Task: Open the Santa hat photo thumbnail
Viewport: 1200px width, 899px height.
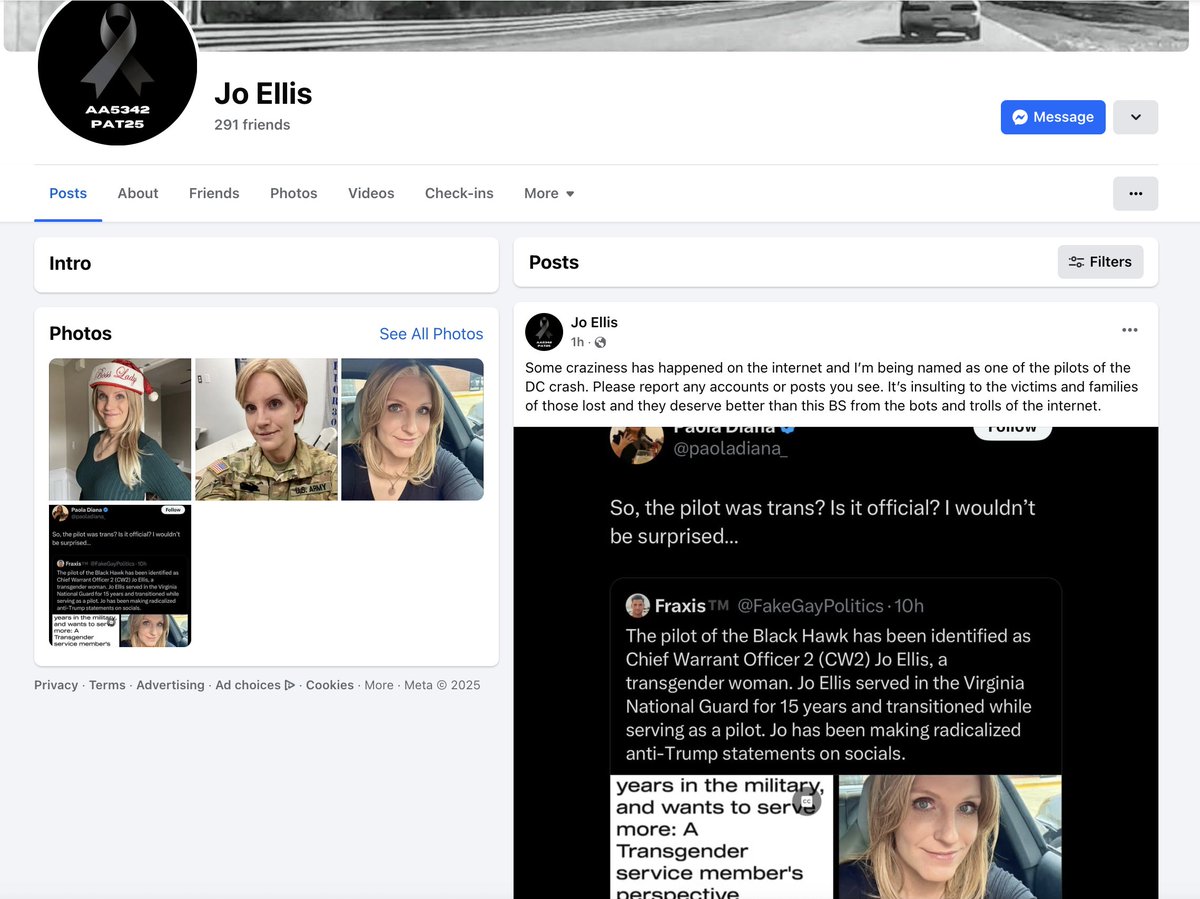Action: tap(119, 429)
